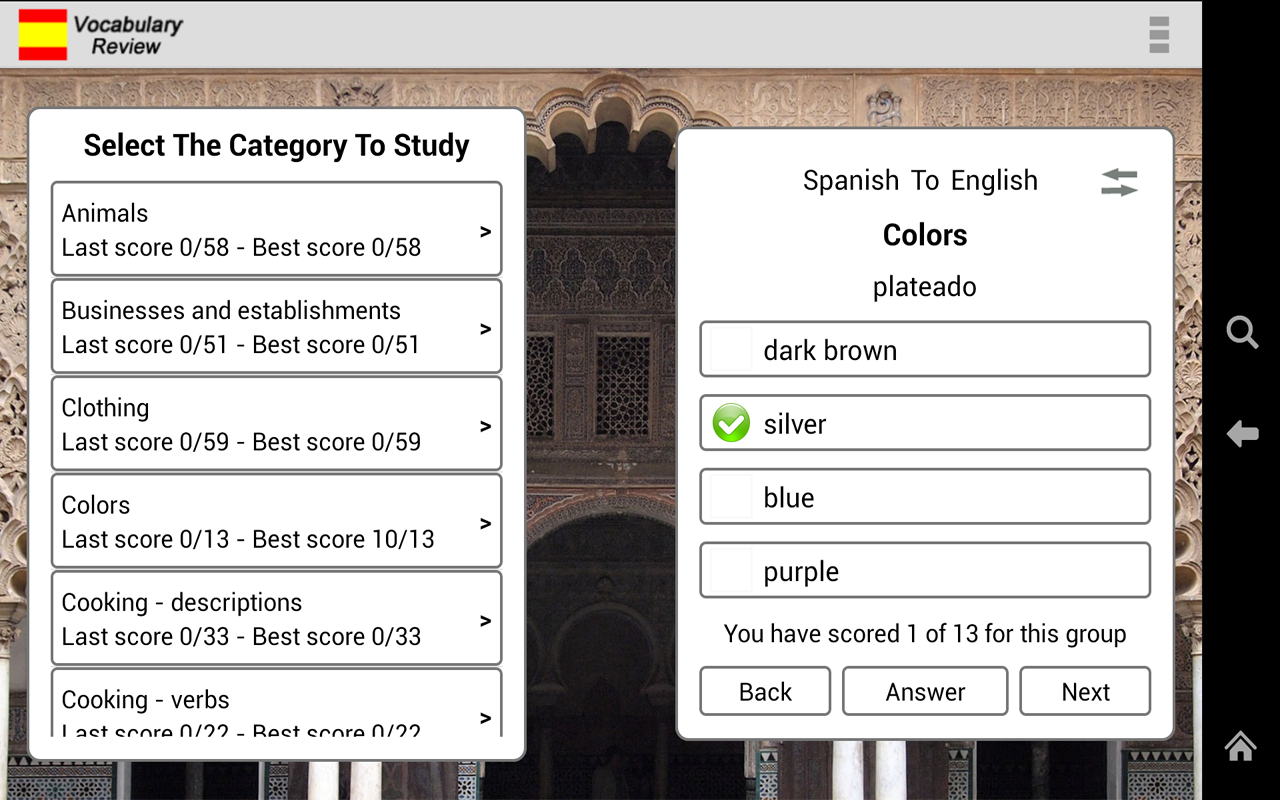Screen dimensions: 1280x800
Task: Expand Businesses and establishments category
Action: (x=485, y=326)
